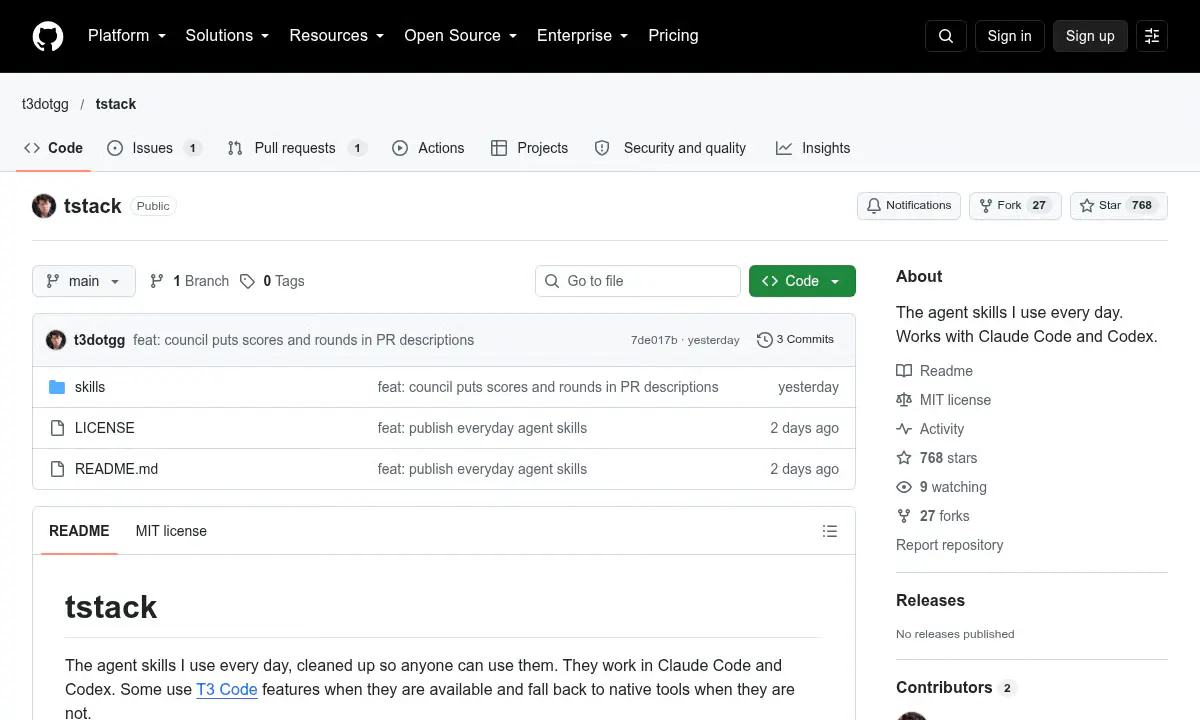Screen dimensions: 1200x720
Task: Select the MIT license tab in file viewer
Action: pyautogui.click(x=171, y=531)
